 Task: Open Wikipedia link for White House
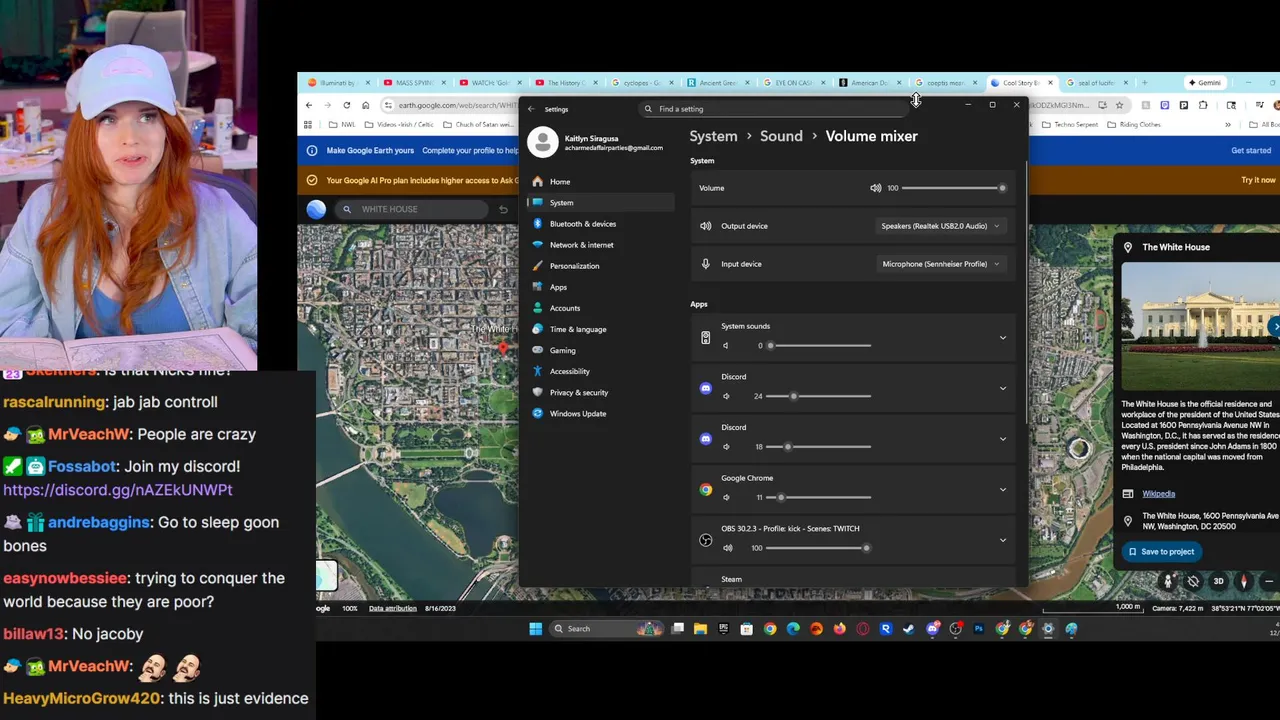(x=1158, y=494)
